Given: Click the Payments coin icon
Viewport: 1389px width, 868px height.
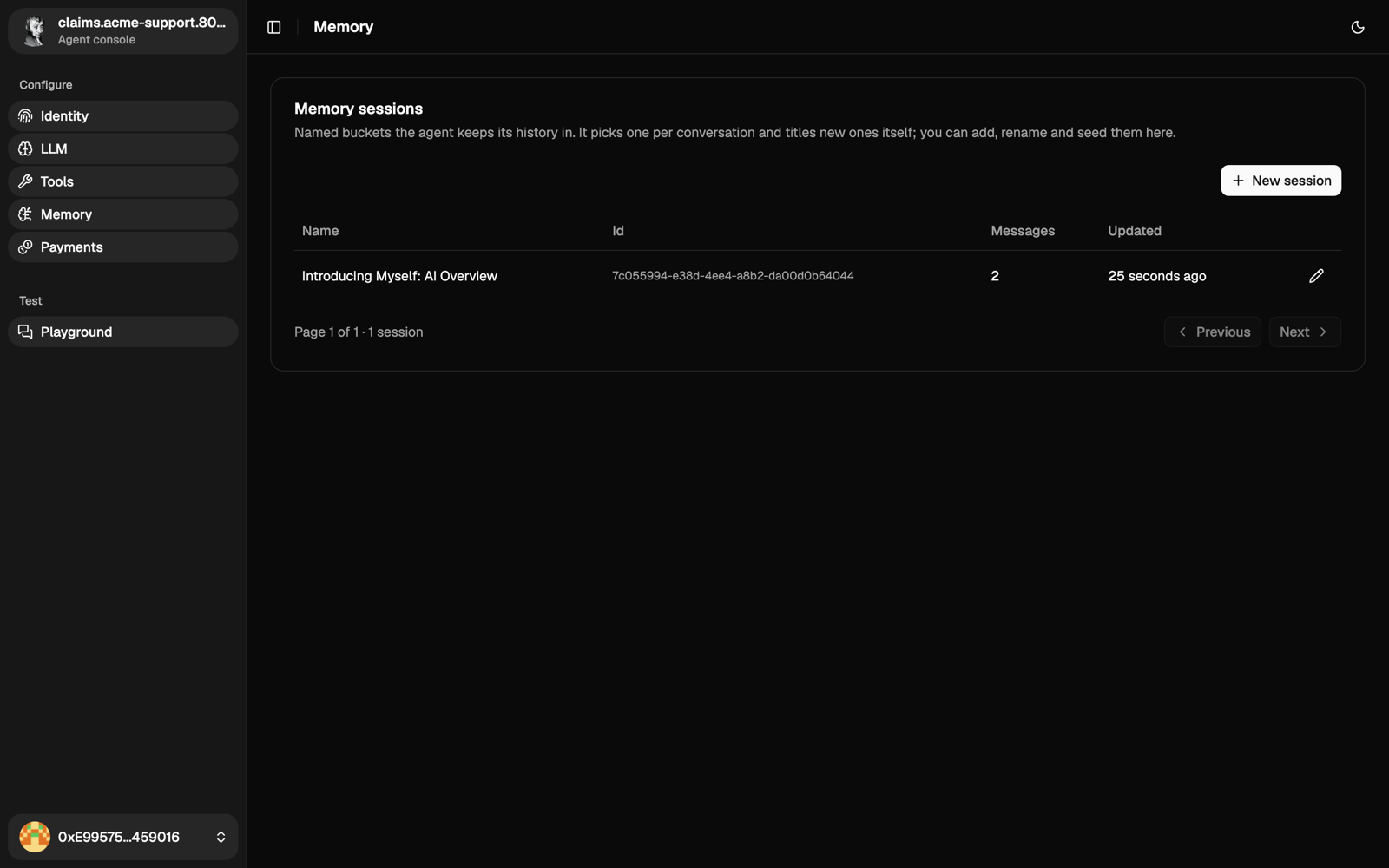Looking at the screenshot, I should [25, 247].
